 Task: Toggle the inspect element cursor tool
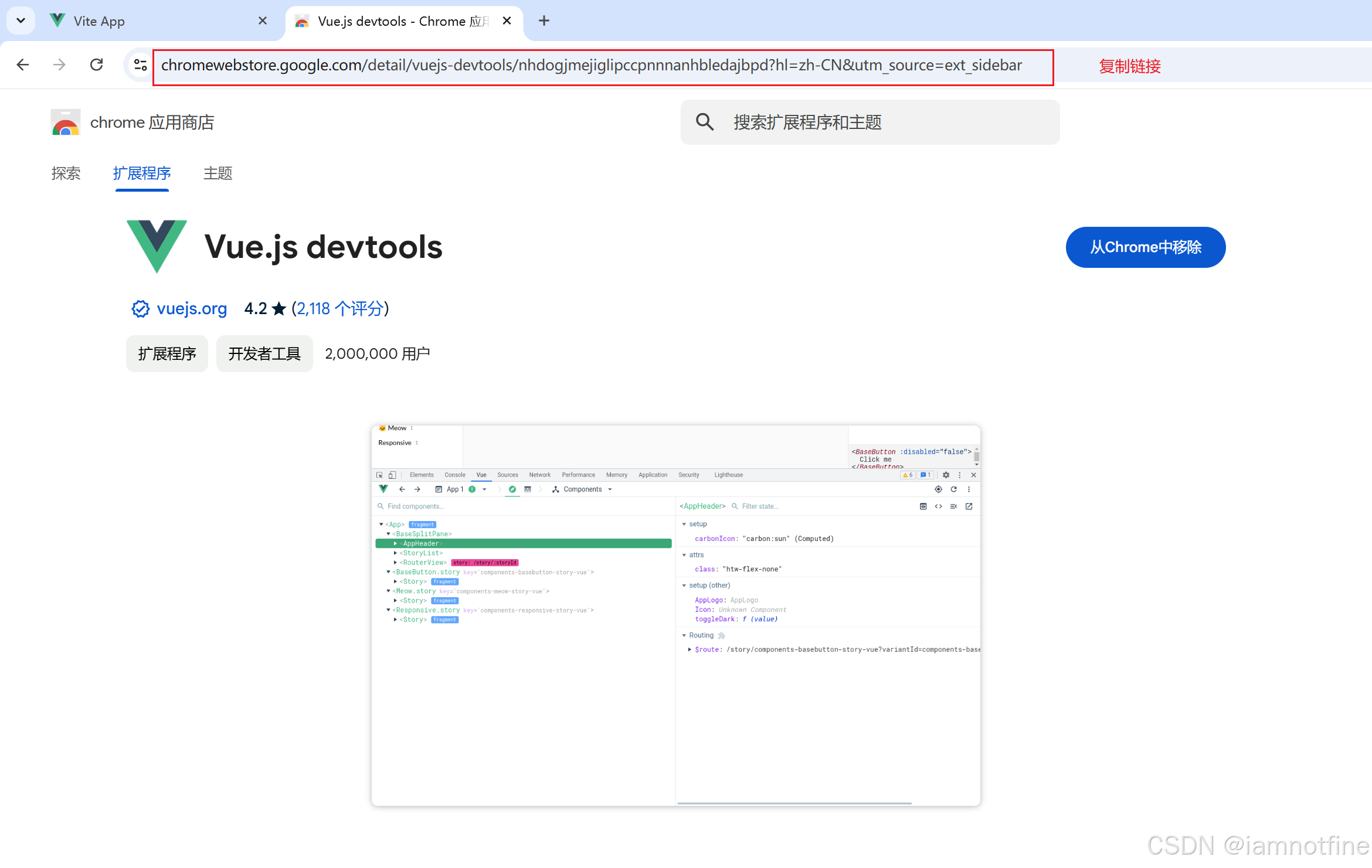tap(380, 475)
